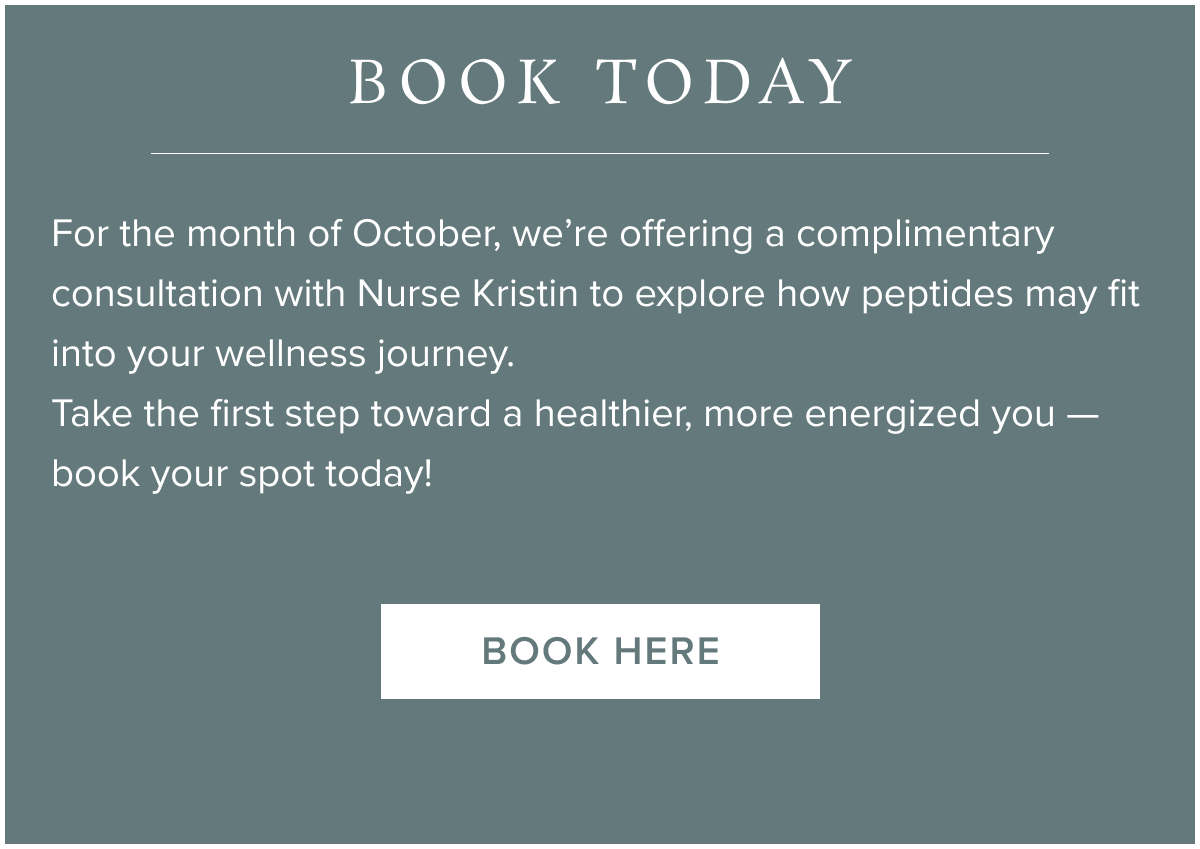Click the word "healthier"
Image resolution: width=1200 pixels, height=849 pixels.
pyautogui.click(x=613, y=414)
